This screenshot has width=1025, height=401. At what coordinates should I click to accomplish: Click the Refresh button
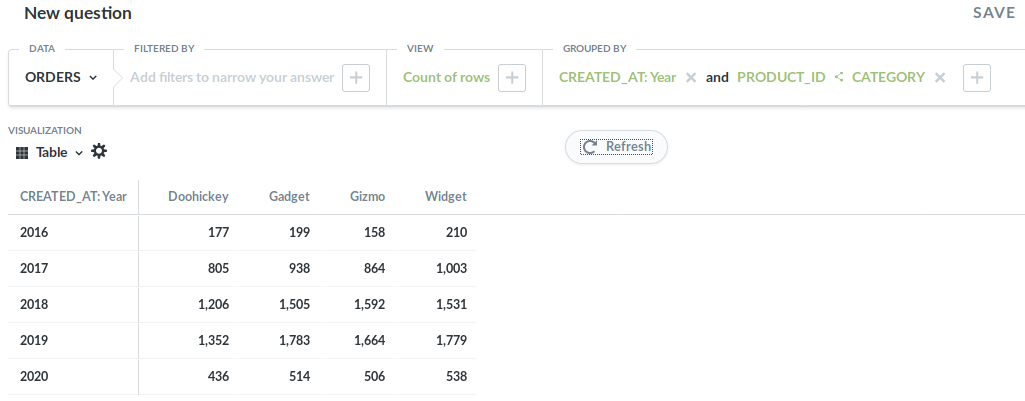click(x=616, y=147)
